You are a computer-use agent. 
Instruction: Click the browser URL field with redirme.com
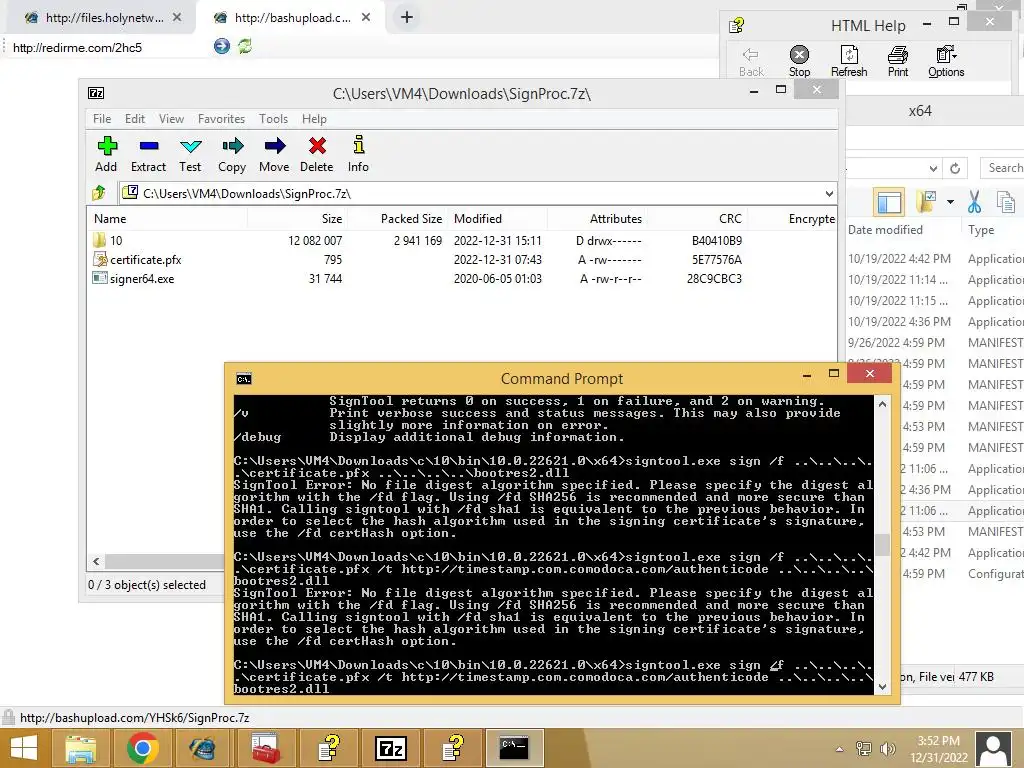tap(108, 47)
